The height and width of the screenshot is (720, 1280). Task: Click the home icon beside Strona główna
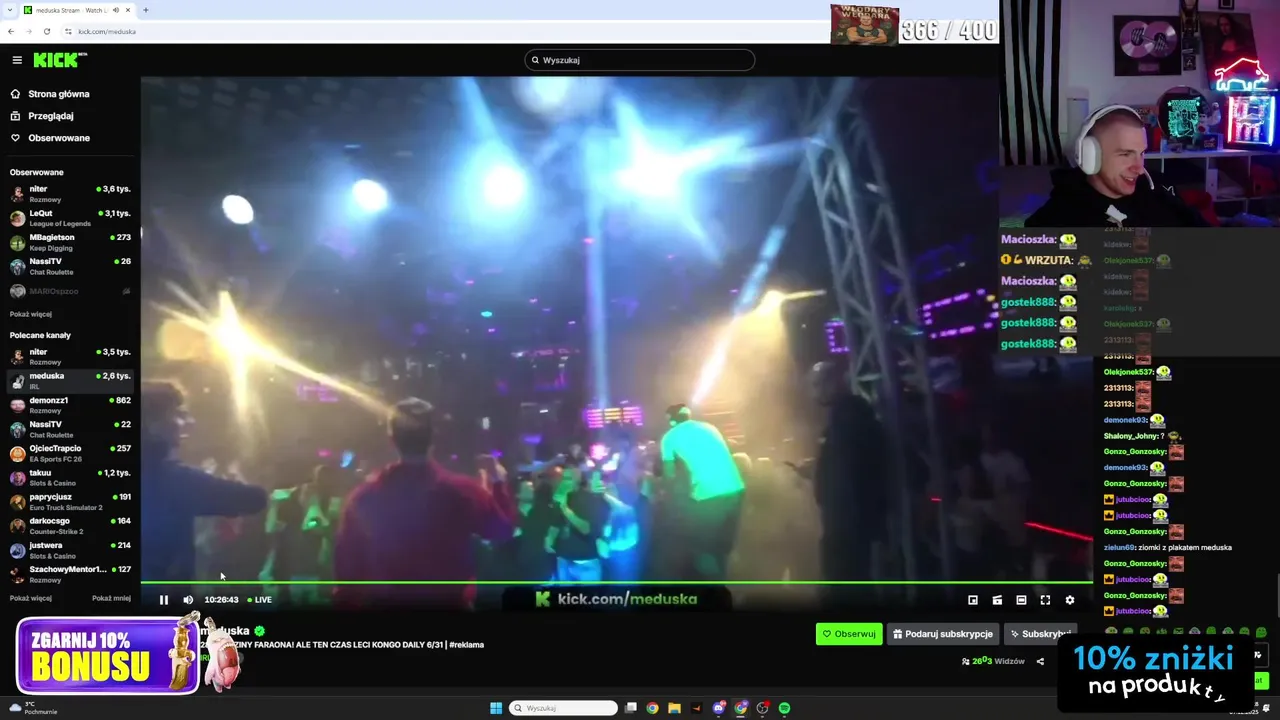(15, 94)
